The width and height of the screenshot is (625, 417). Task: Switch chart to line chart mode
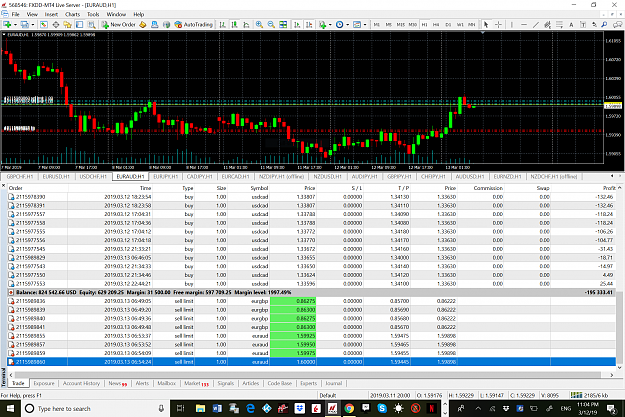point(246,25)
